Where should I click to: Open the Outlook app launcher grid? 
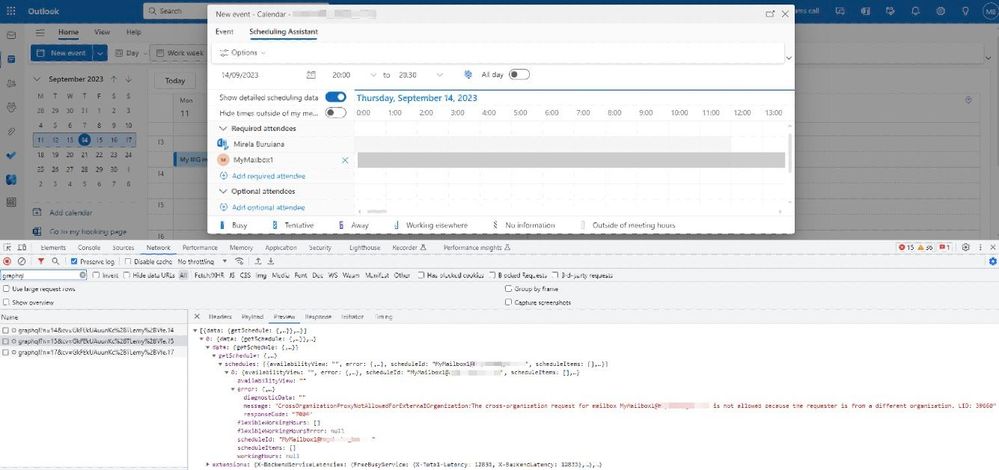[x=11, y=11]
